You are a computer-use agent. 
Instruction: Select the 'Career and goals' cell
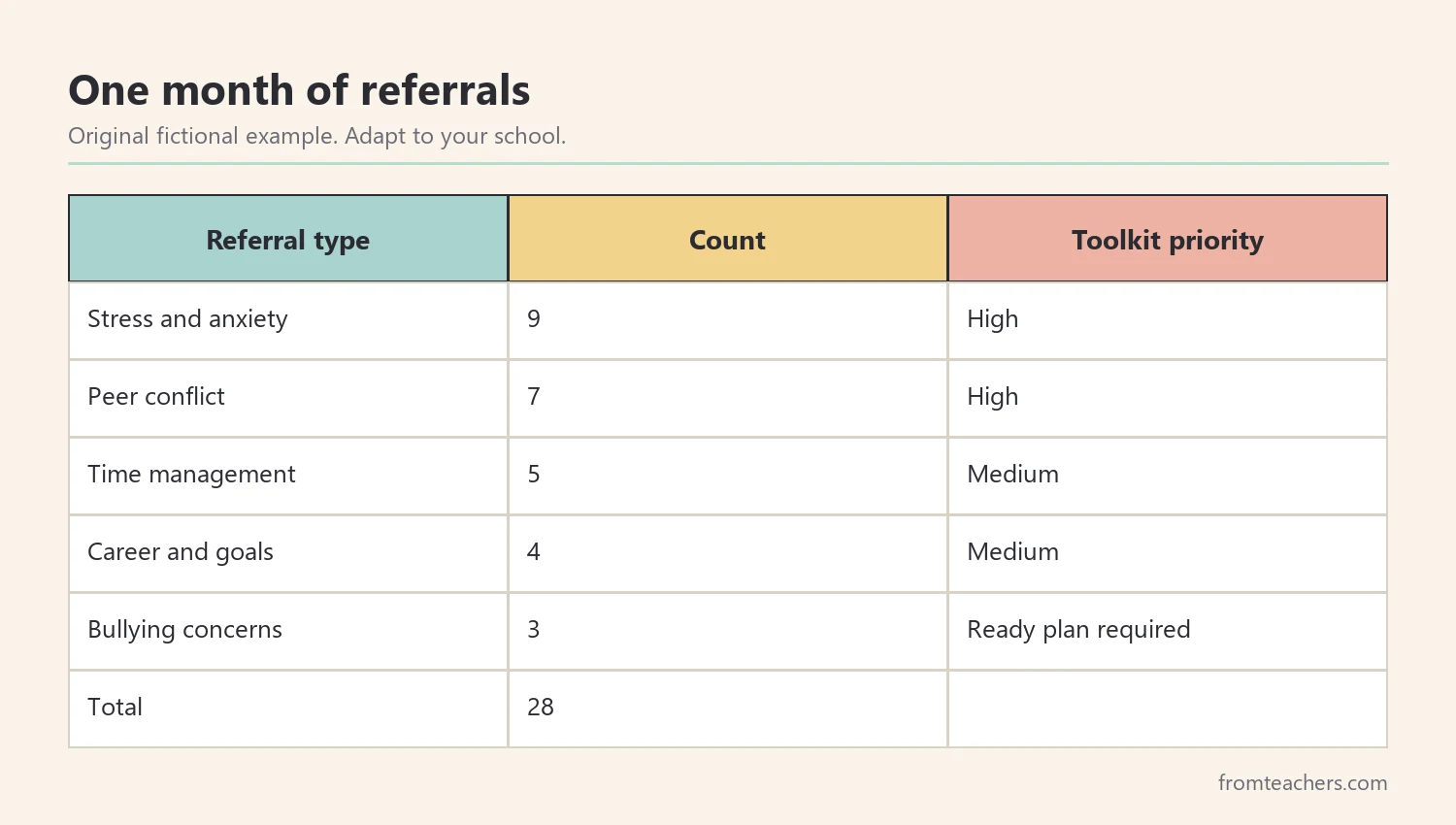[288, 553]
